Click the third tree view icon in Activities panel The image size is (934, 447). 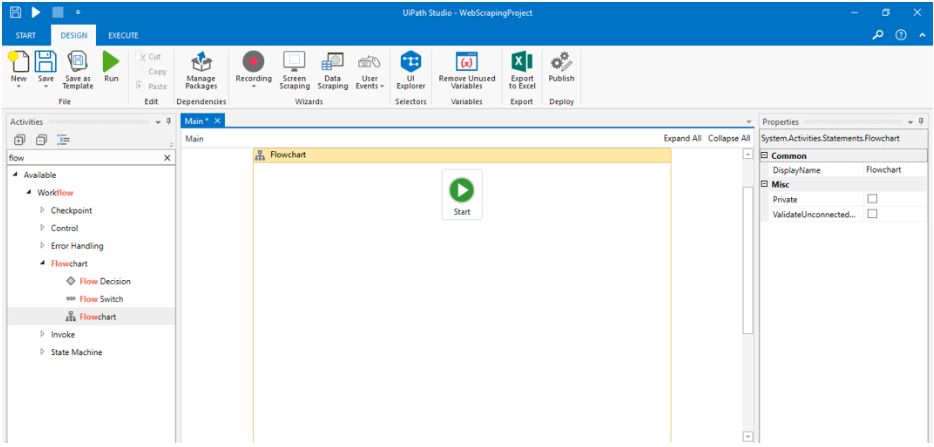click(x=63, y=140)
